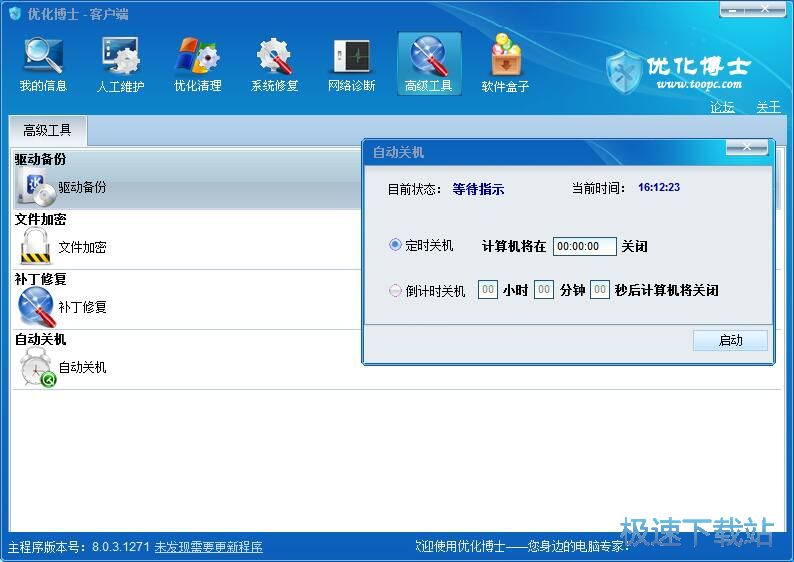Screen dimensions: 794x562
Task: Click the 未发现需要更新程序 link
Action: 208,547
